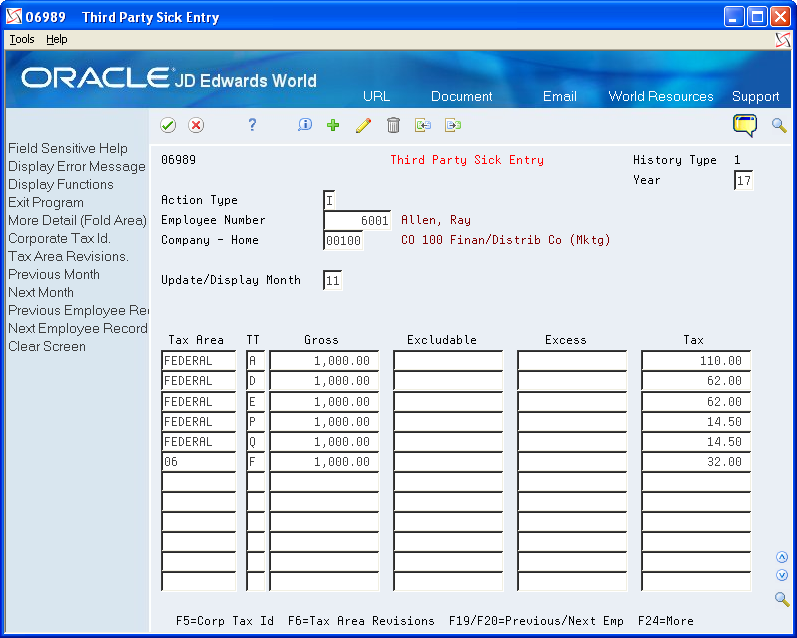Open the URL header link

point(377,96)
